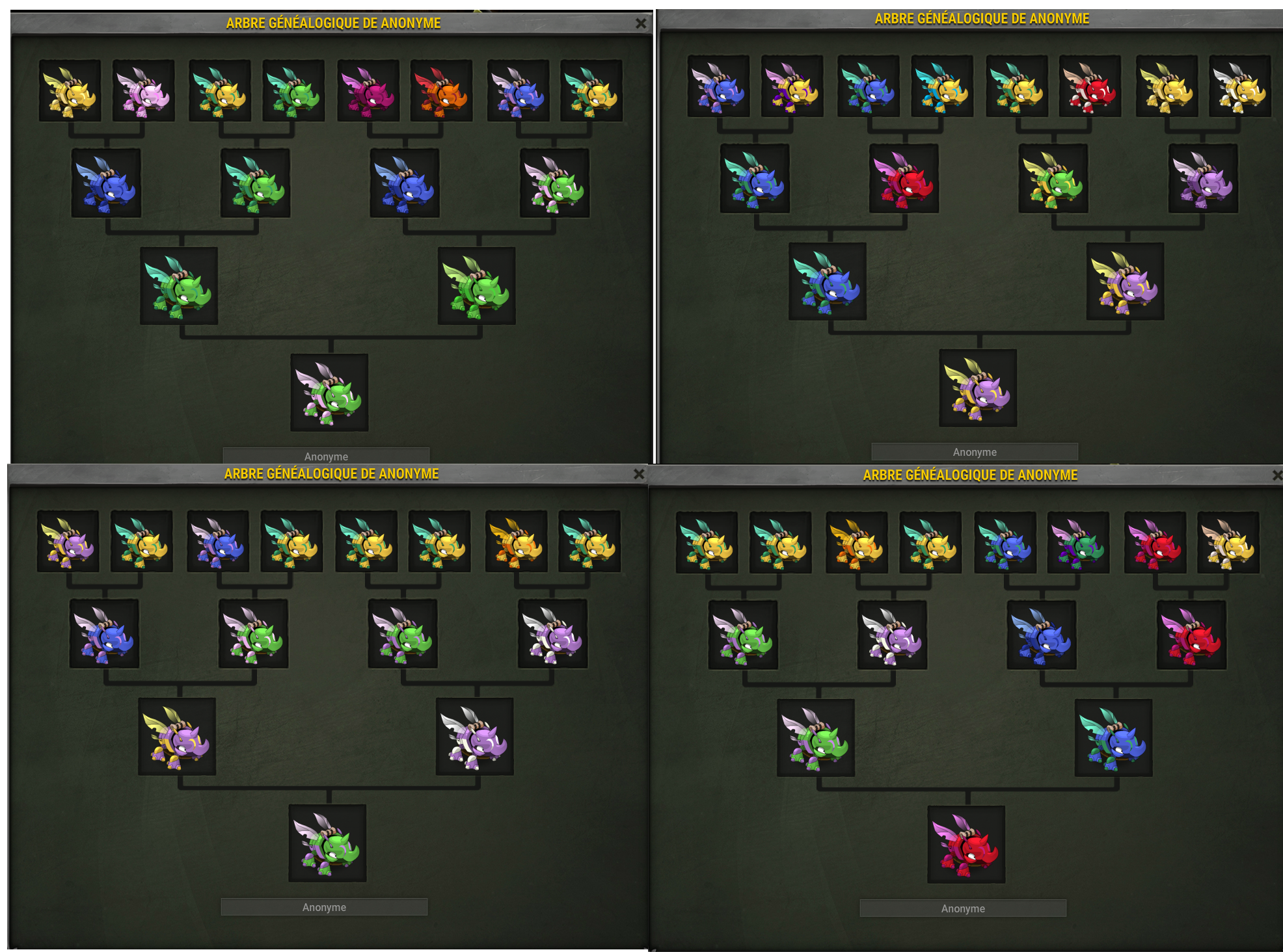Close the bottom-right genealogy tree window
1283x952 pixels.
click(1277, 475)
